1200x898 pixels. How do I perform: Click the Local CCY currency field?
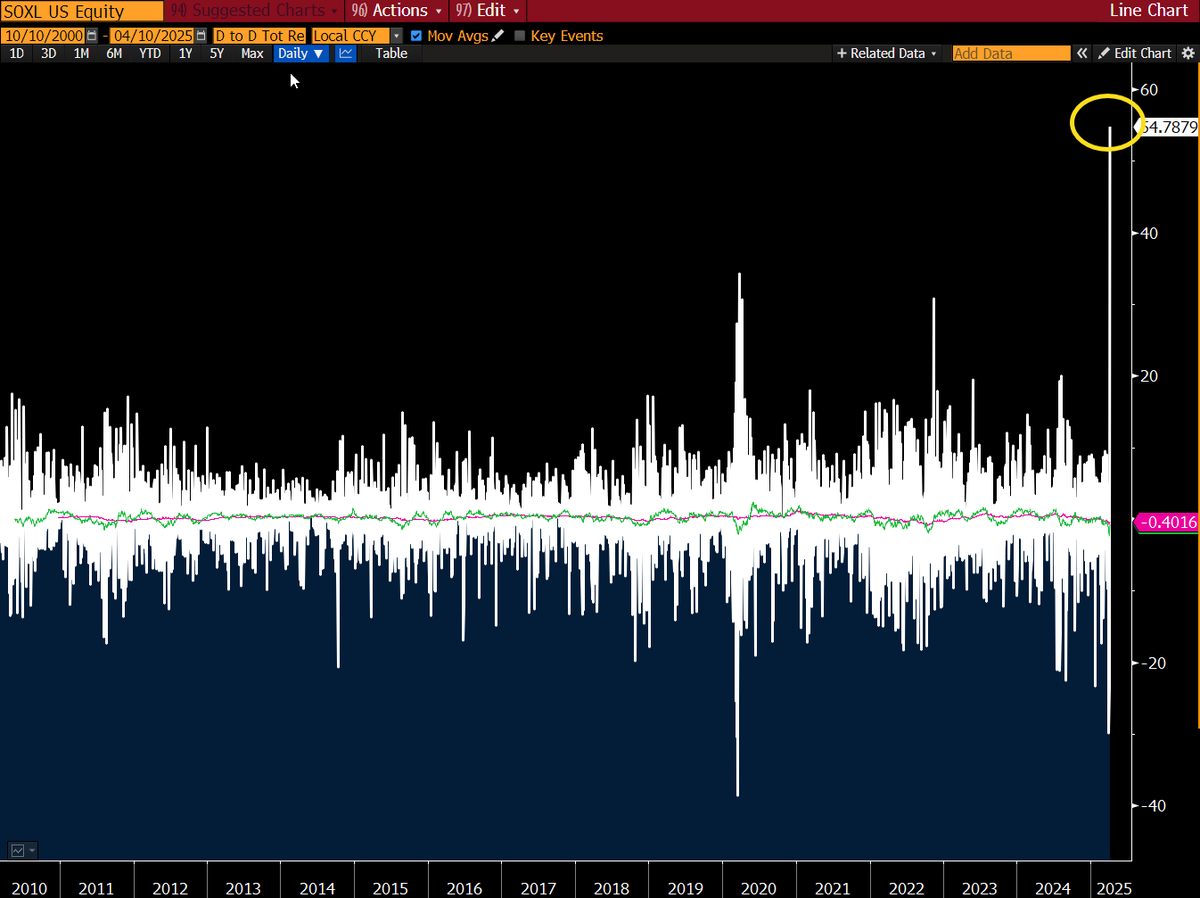click(x=351, y=36)
